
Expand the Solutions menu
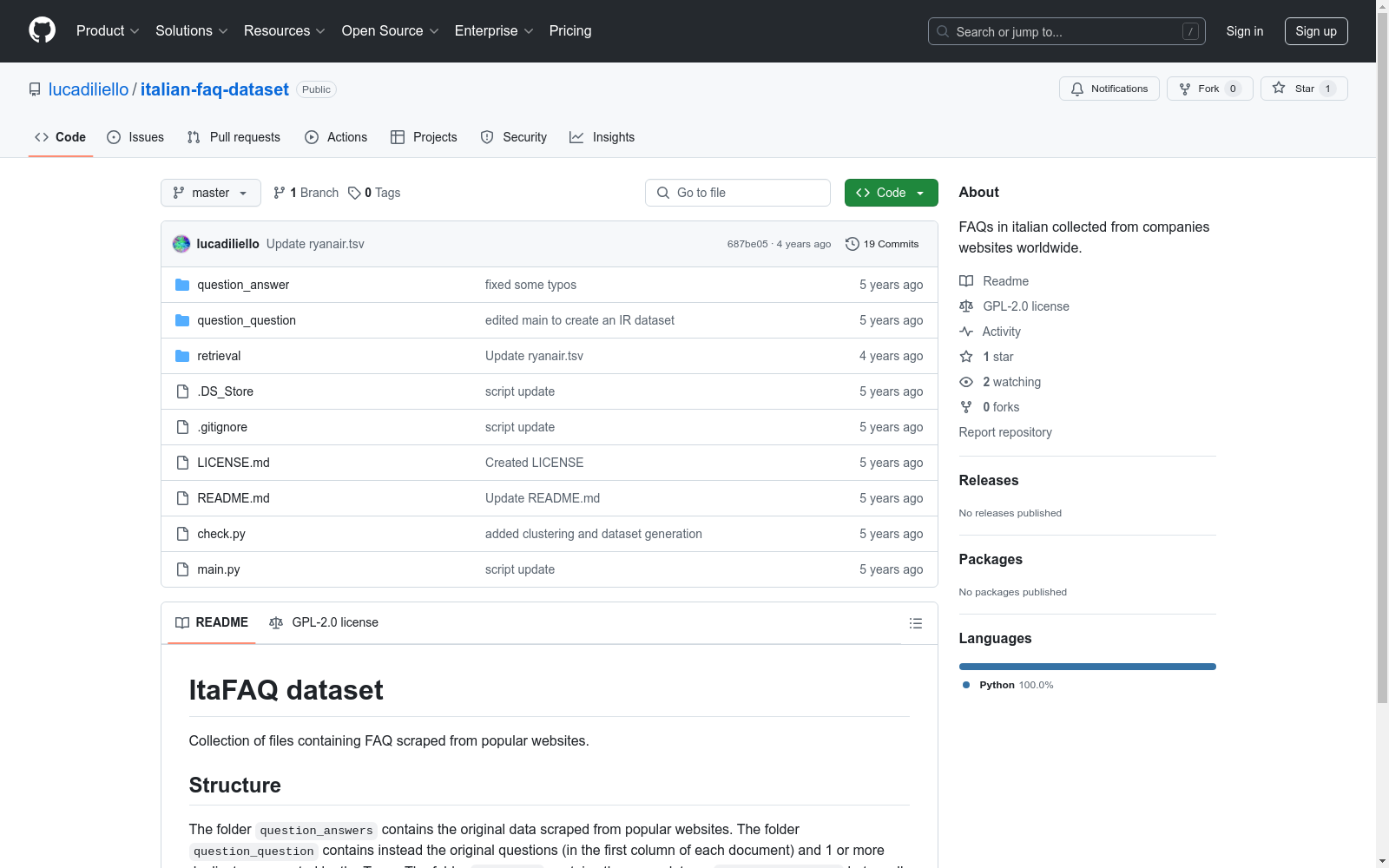click(x=192, y=31)
